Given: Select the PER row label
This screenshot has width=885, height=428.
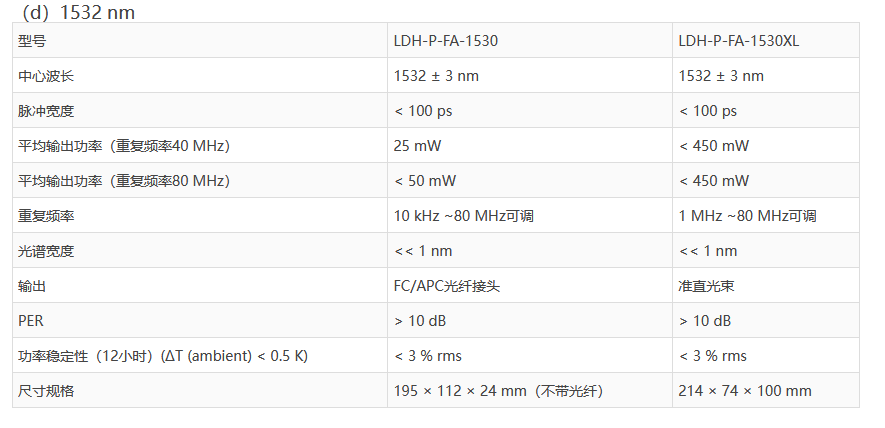Looking at the screenshot, I should click(31, 321).
